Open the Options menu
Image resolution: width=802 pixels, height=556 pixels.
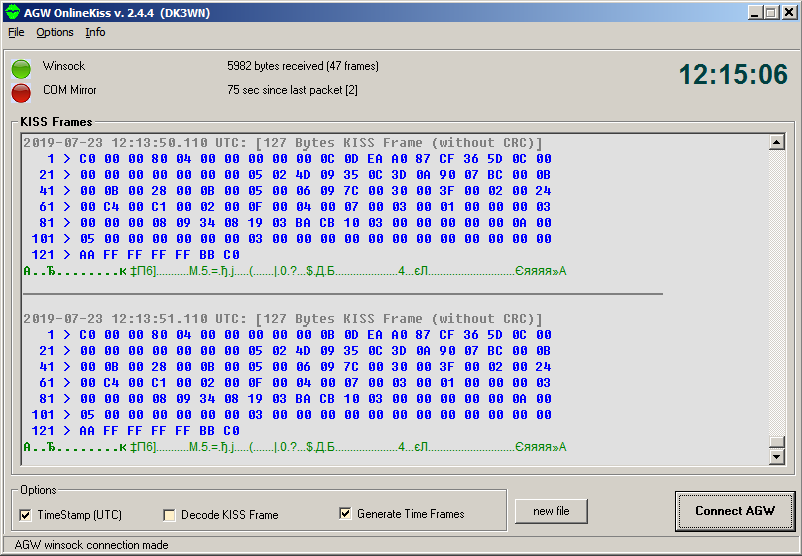(55, 32)
